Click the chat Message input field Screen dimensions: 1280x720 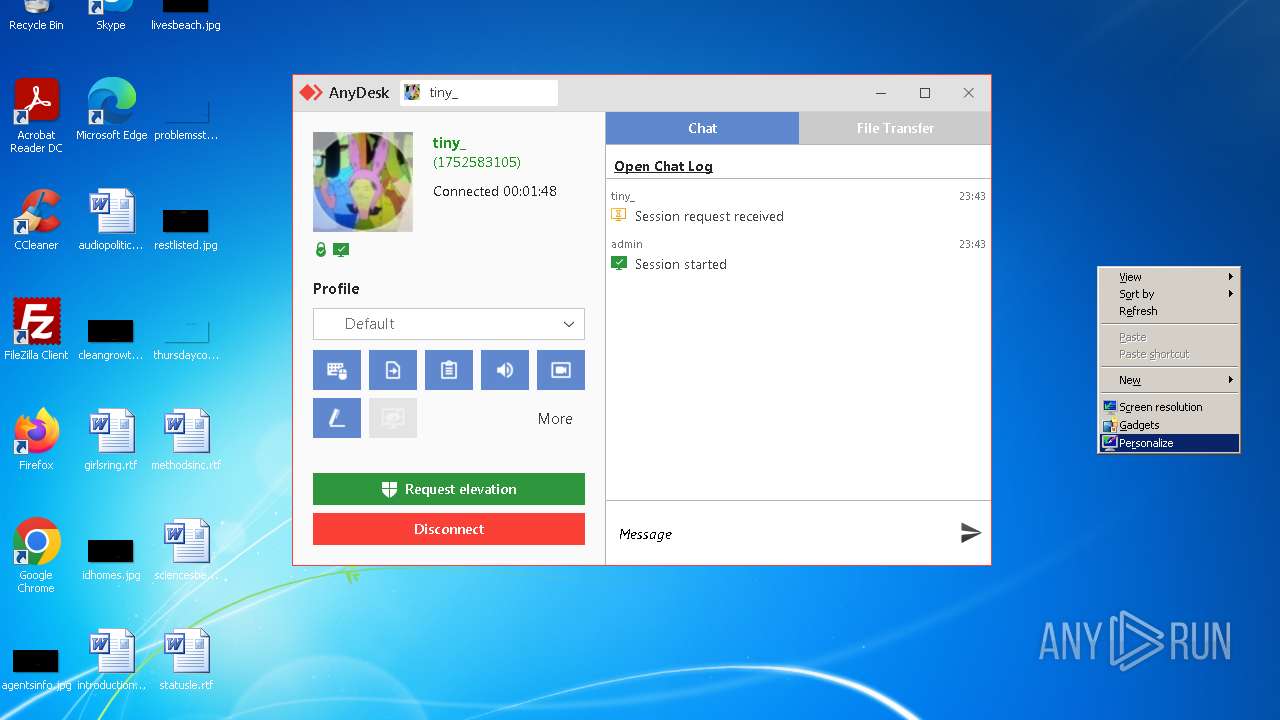780,534
